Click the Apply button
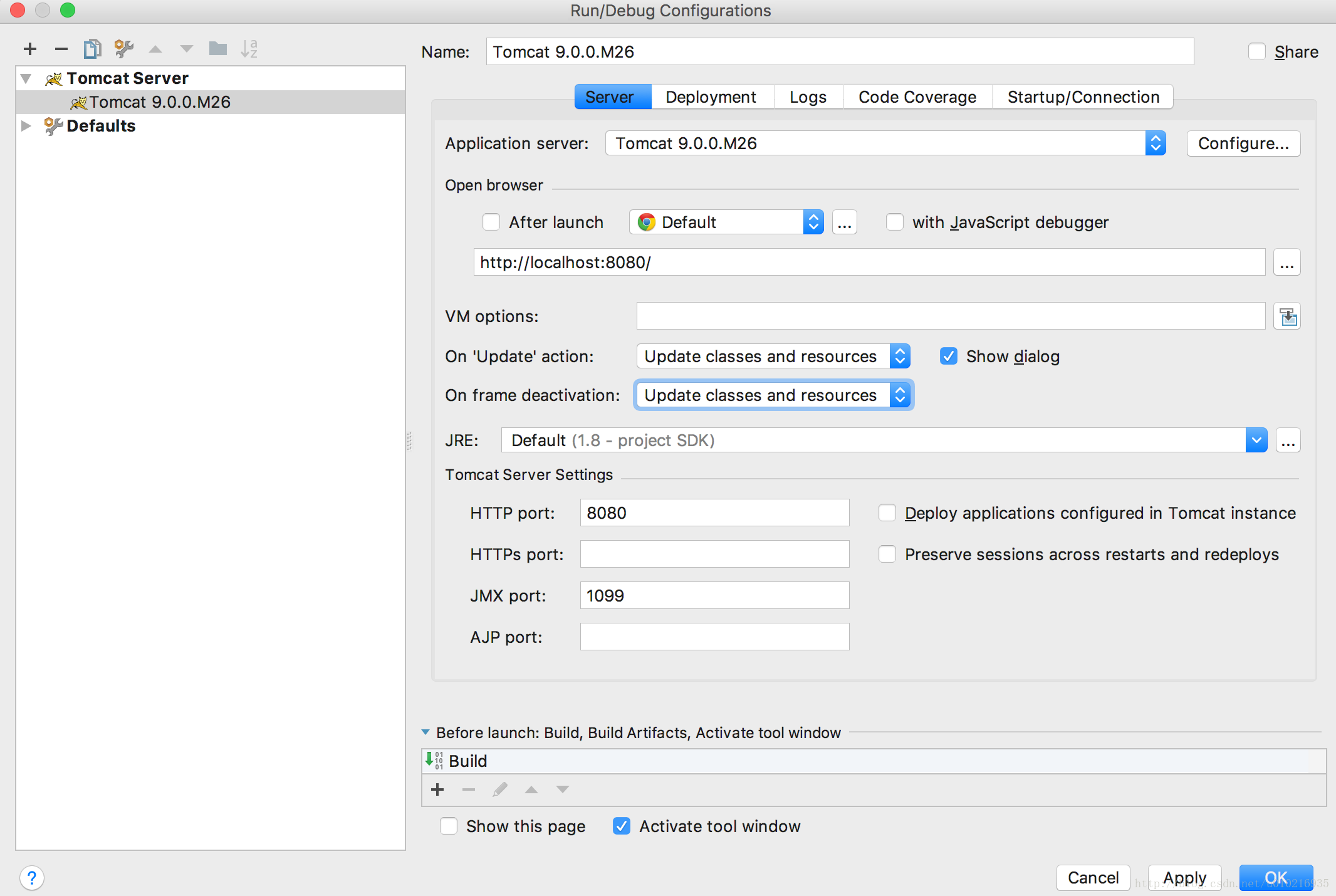Viewport: 1336px width, 896px height. pos(1184,878)
